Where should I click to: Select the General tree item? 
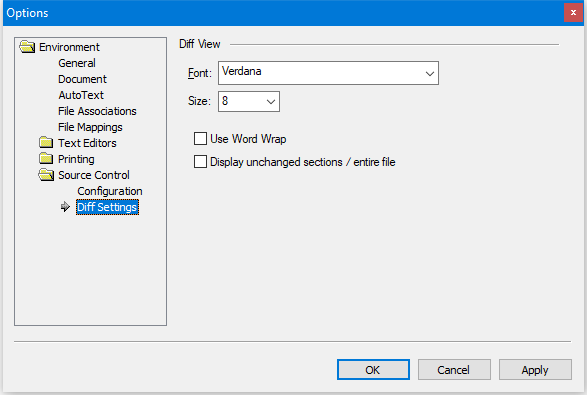click(x=77, y=63)
